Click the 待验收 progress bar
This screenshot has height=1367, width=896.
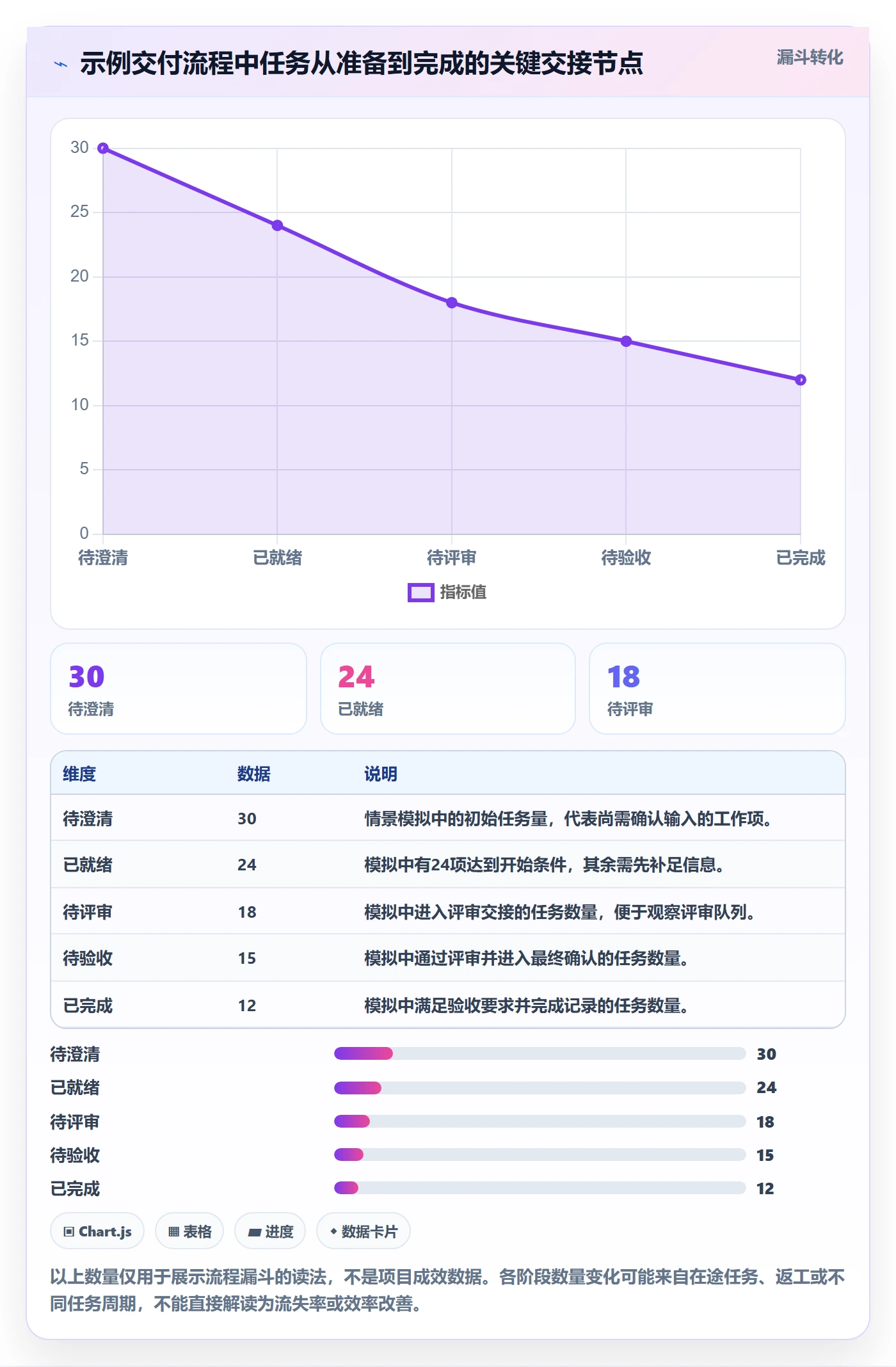click(540, 1155)
